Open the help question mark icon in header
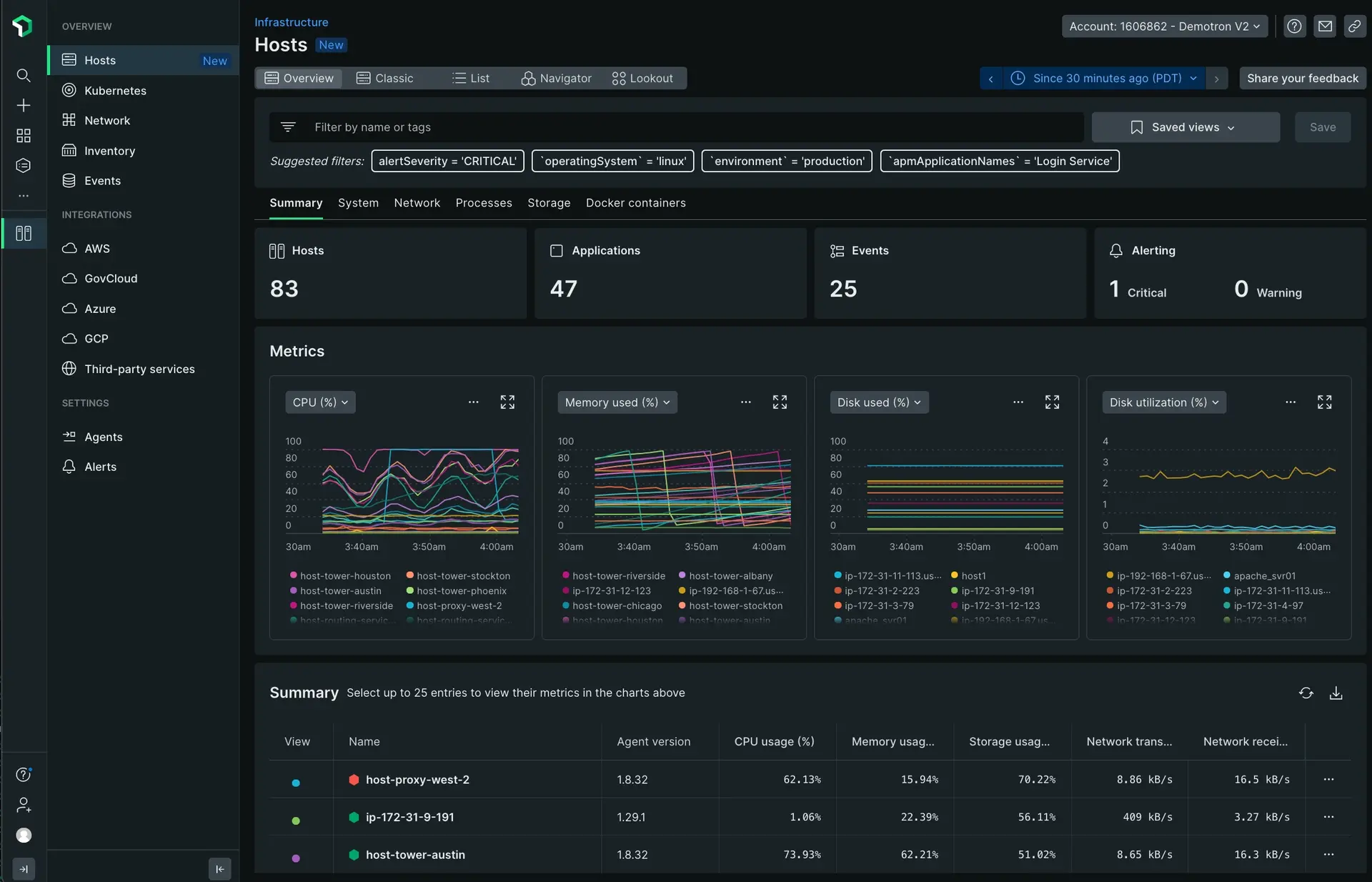Image resolution: width=1372 pixels, height=882 pixels. tap(1294, 26)
